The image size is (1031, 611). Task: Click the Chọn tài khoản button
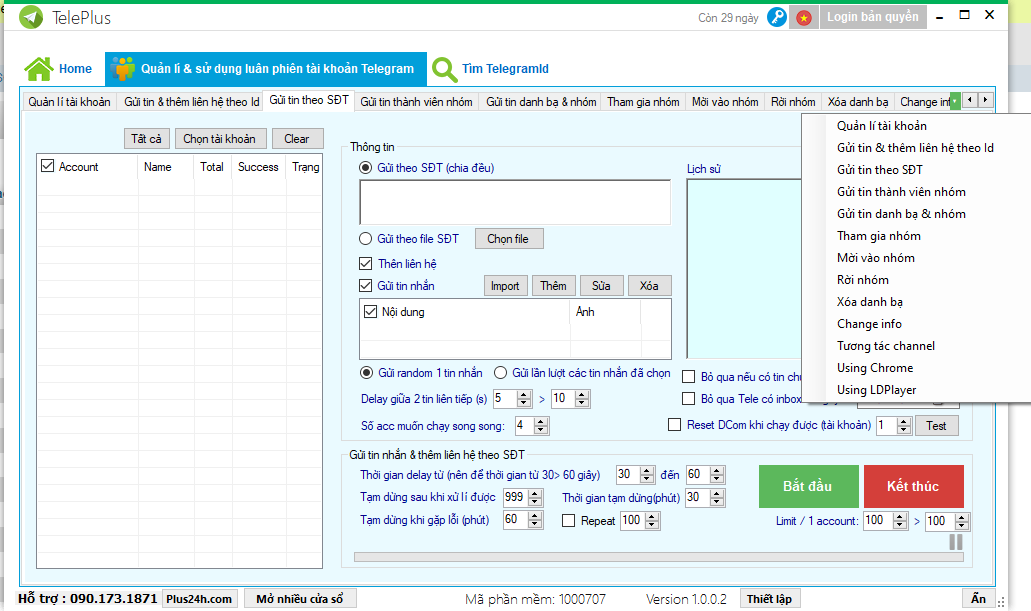tap(220, 139)
